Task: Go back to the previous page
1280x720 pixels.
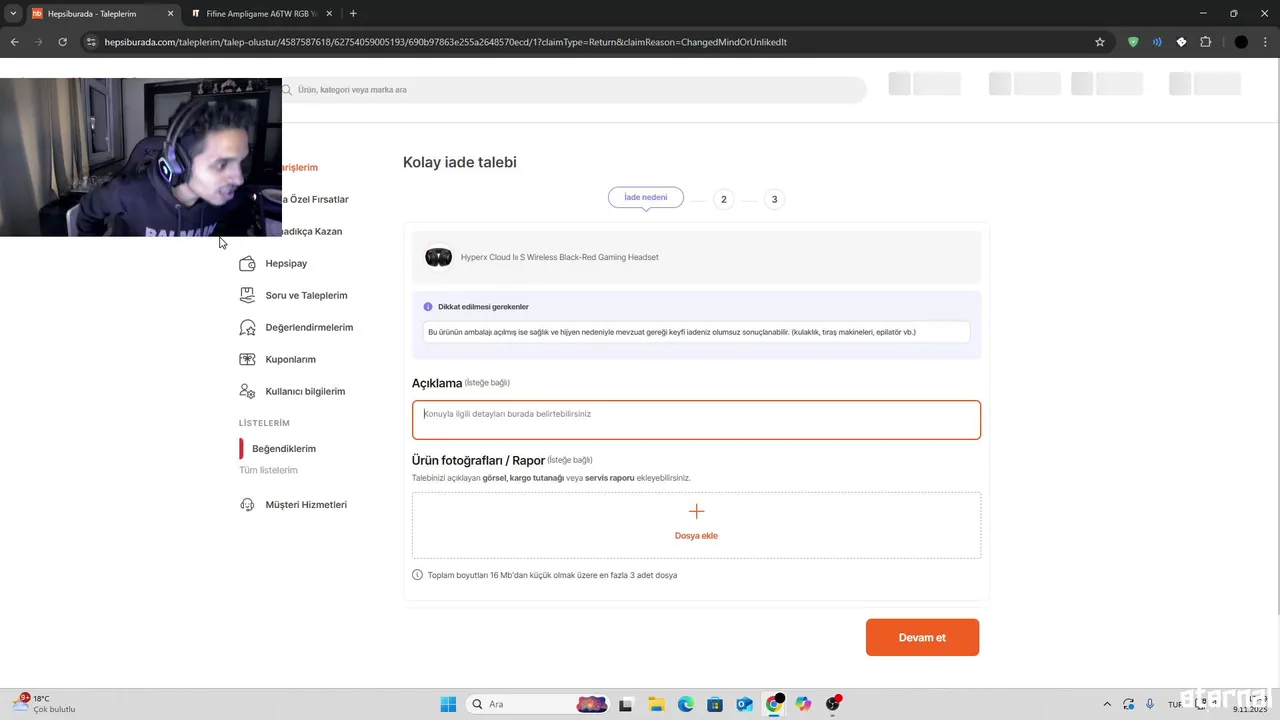Action: pos(14,42)
